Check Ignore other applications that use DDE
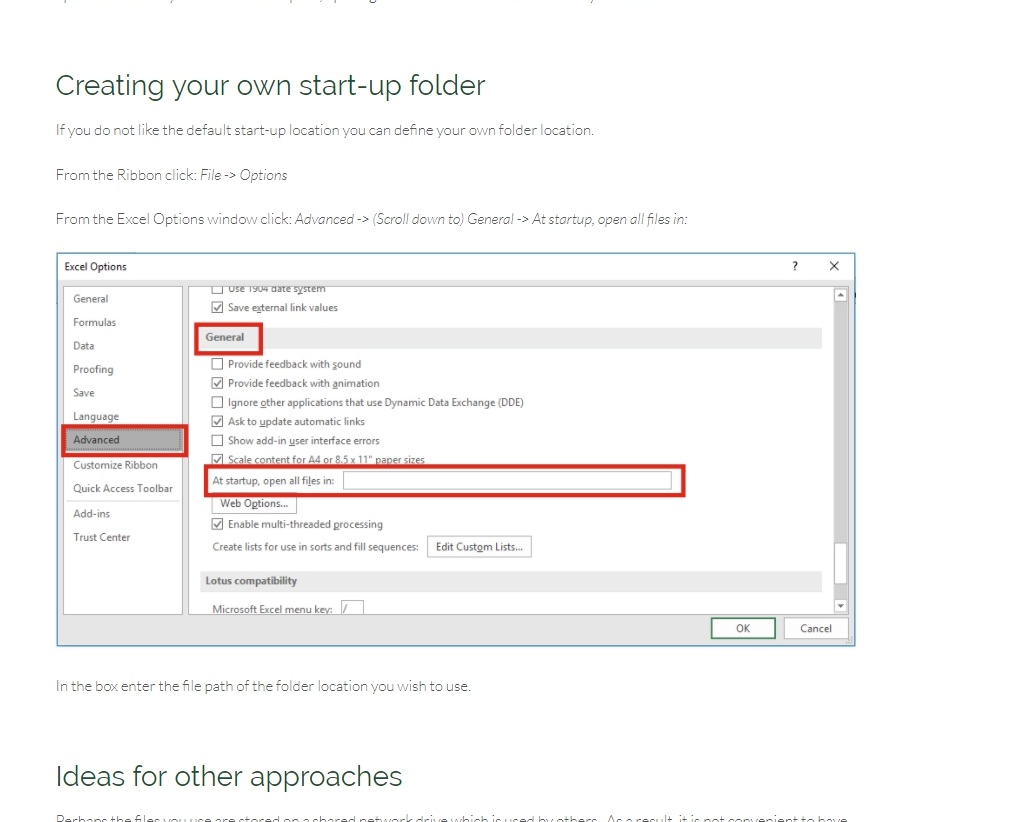1015x822 pixels. pyautogui.click(x=218, y=403)
